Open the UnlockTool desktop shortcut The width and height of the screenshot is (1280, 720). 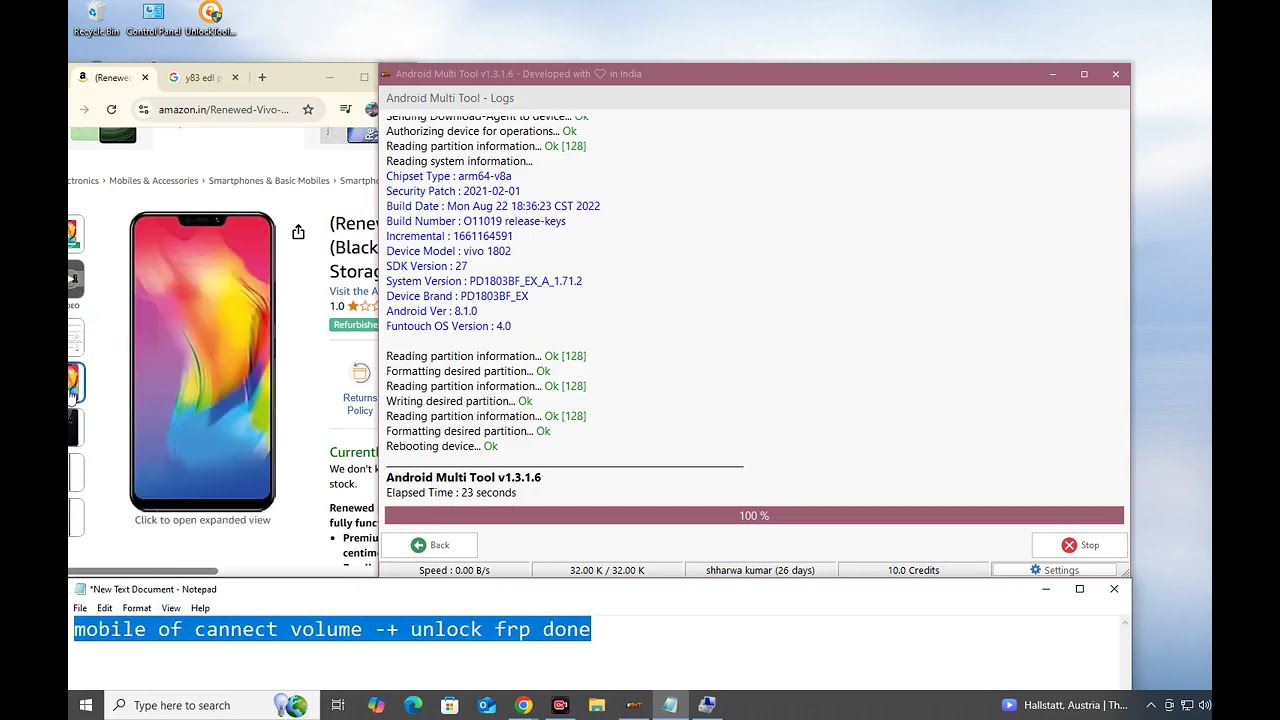pyautogui.click(x=210, y=19)
